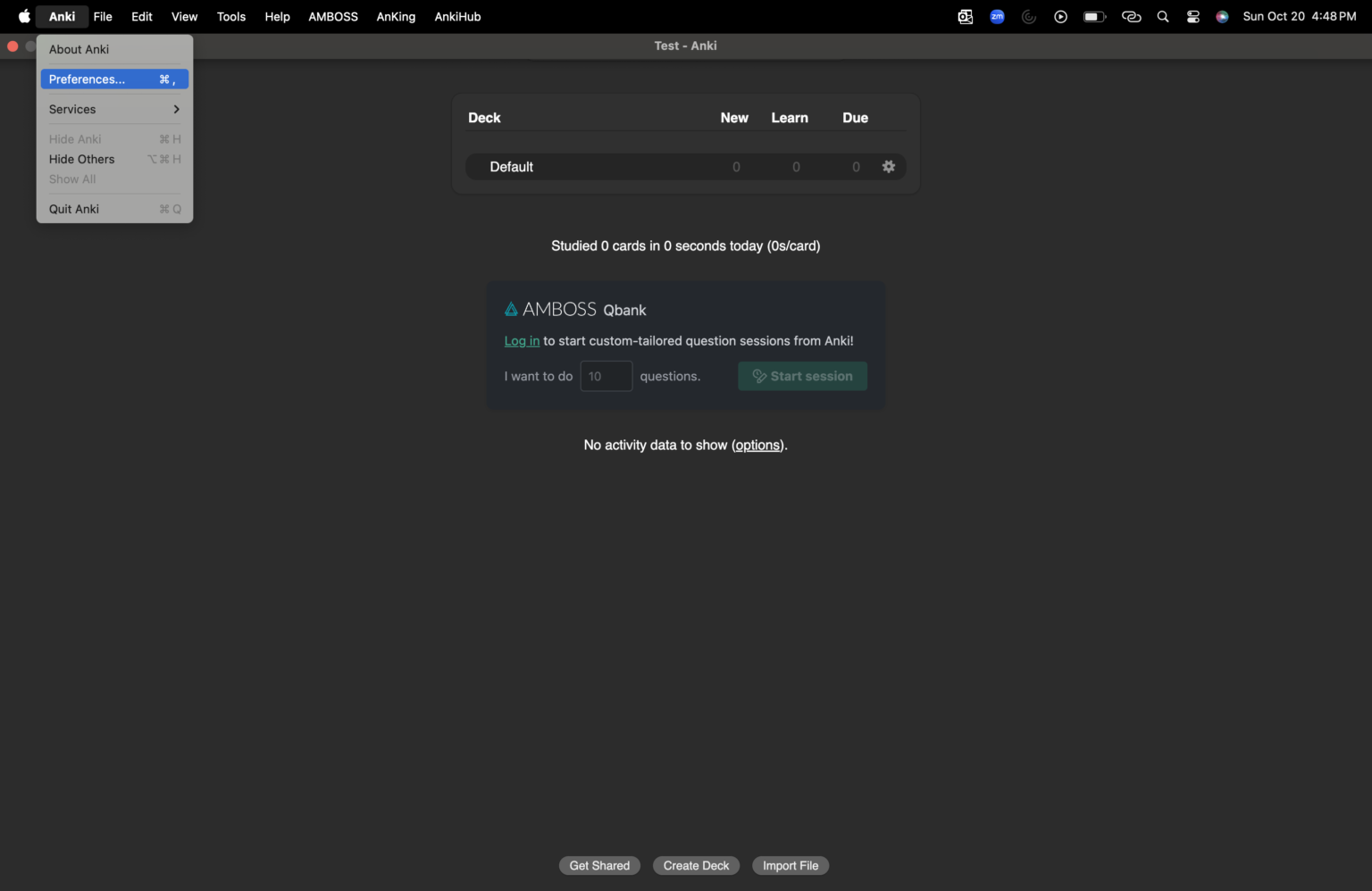Open the Edit menu

[142, 16]
